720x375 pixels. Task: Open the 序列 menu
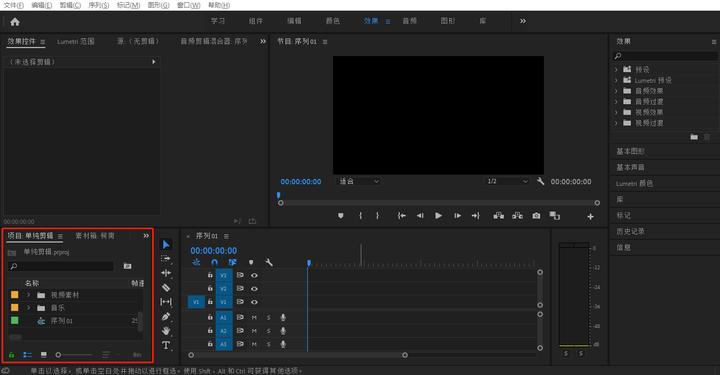pyautogui.click(x=99, y=5)
